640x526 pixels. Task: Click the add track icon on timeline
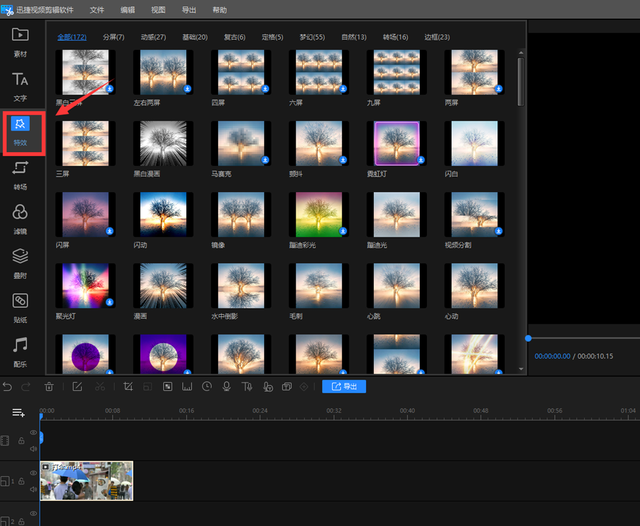click(x=18, y=413)
